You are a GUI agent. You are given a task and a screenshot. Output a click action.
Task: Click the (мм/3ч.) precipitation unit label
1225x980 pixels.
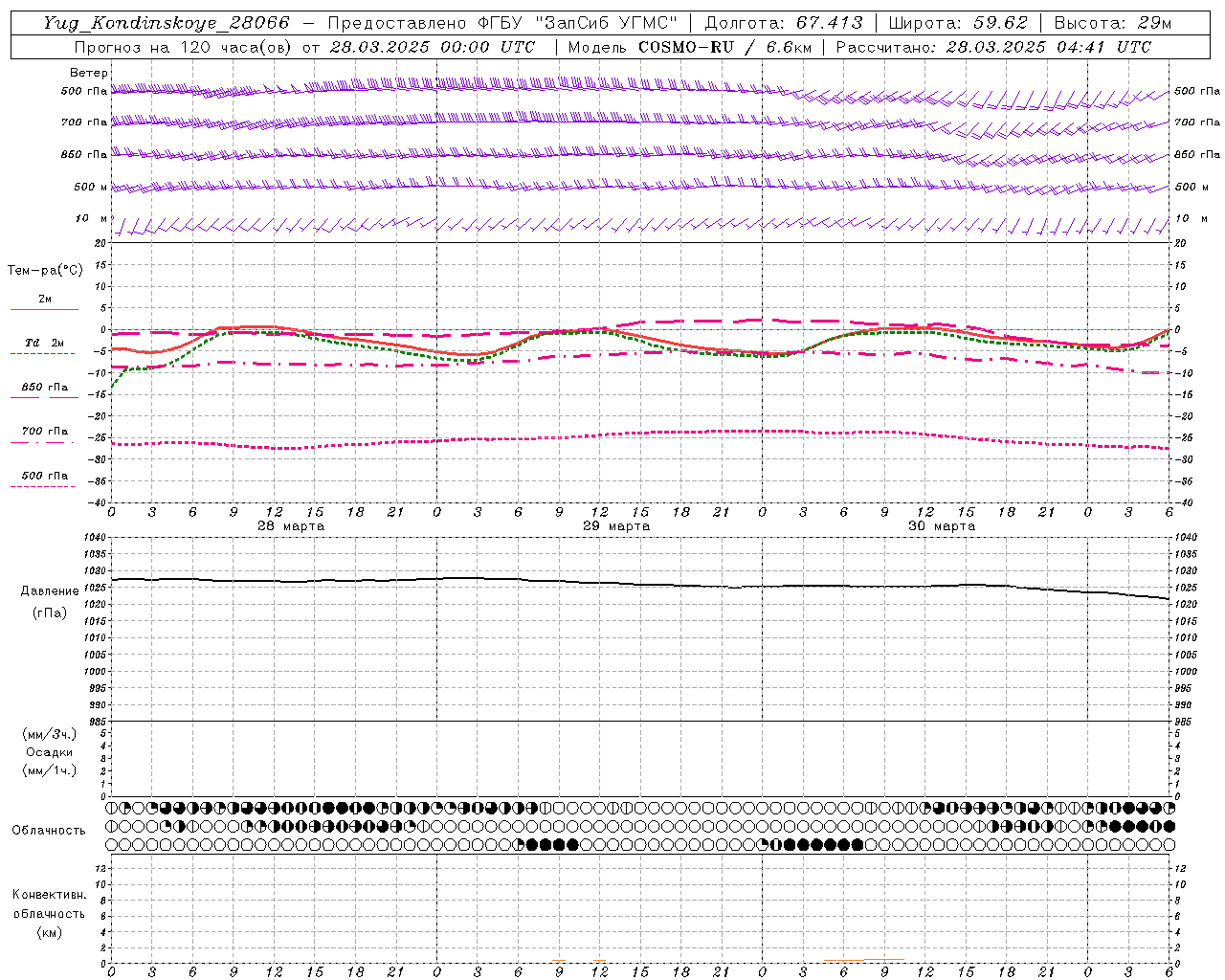pos(50,734)
